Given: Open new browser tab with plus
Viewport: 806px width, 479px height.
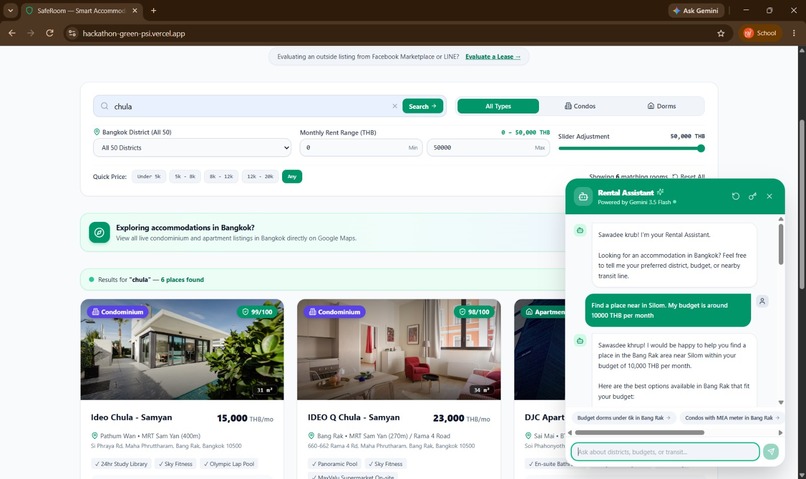Looking at the screenshot, I should pos(153,10).
